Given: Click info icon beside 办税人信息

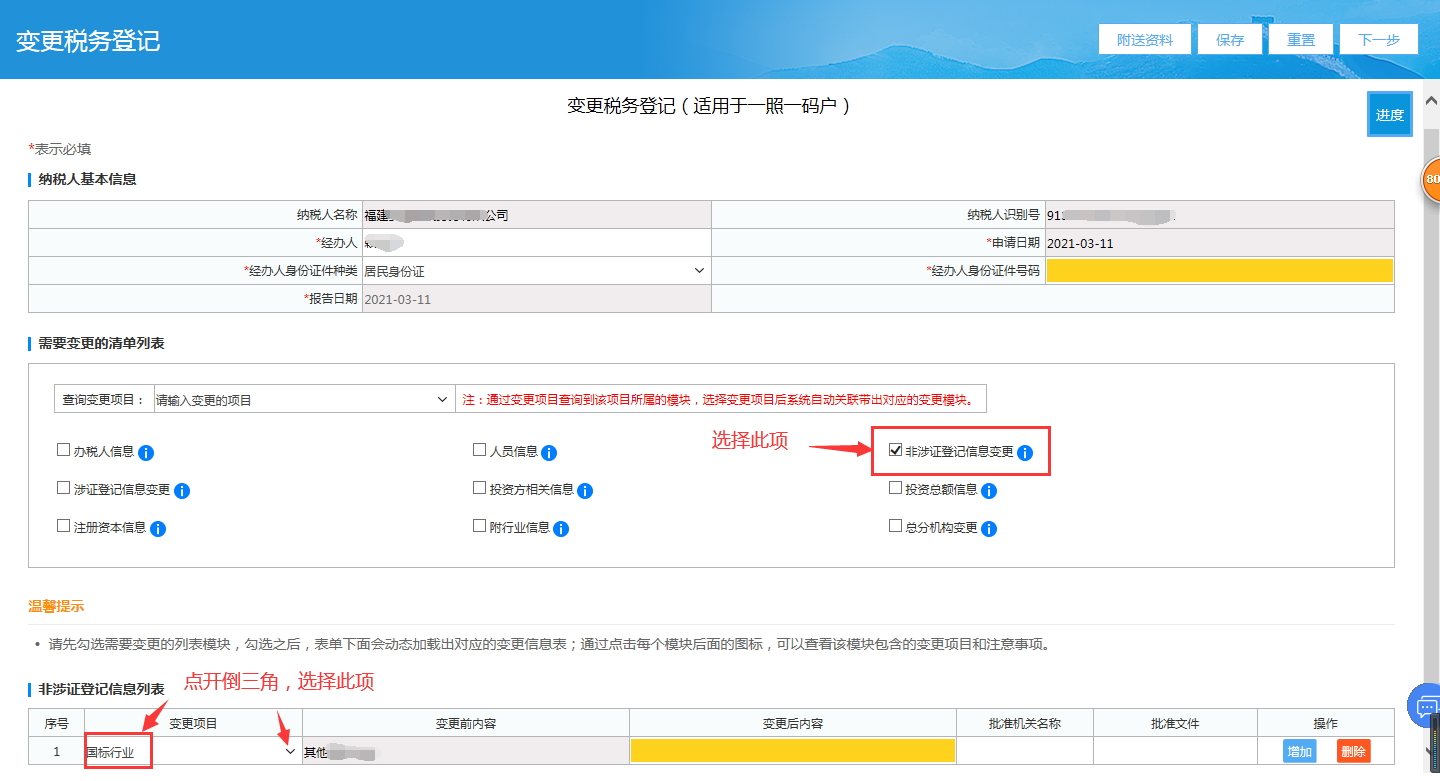Looking at the screenshot, I should (146, 453).
